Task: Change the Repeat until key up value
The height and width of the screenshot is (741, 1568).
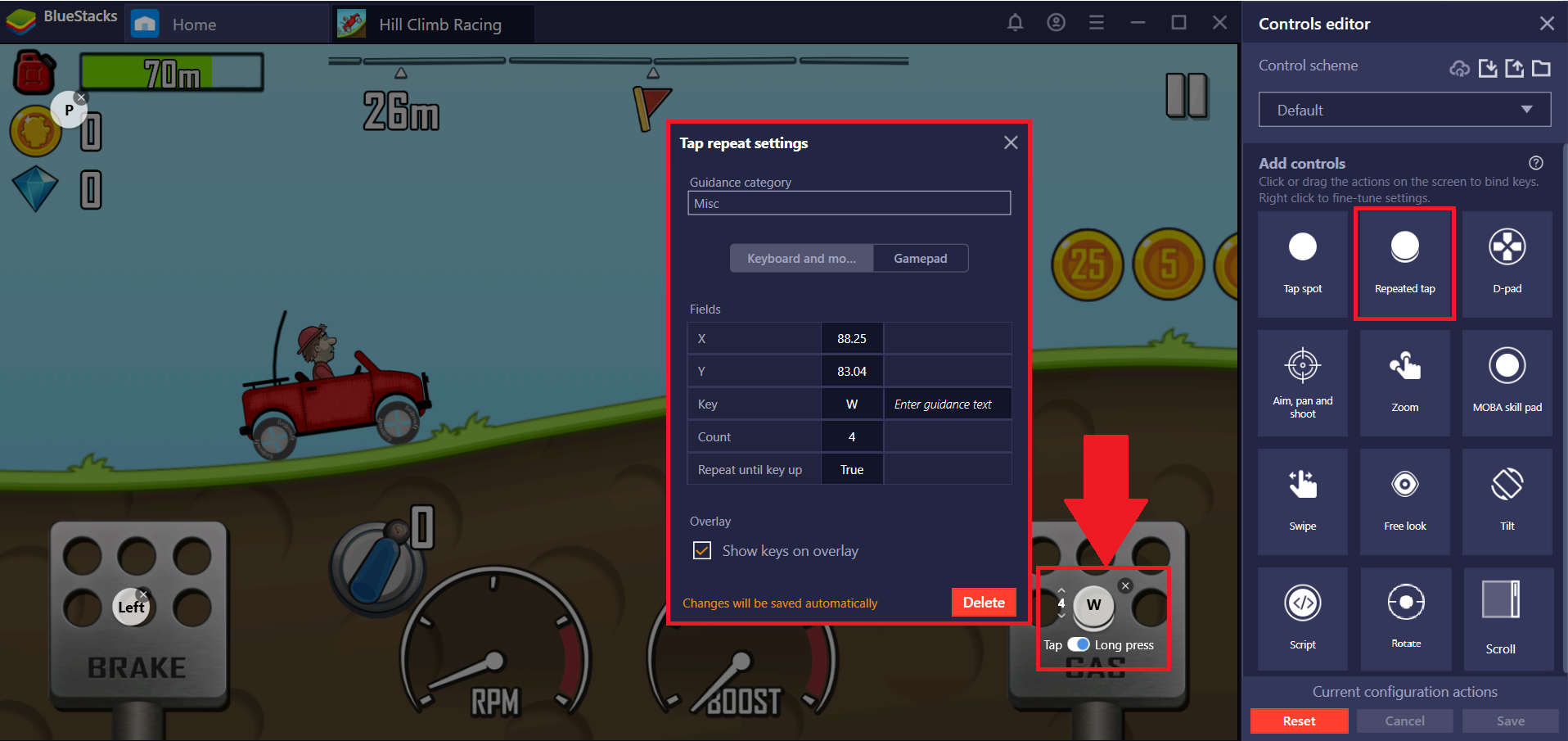Action: pyautogui.click(x=852, y=469)
